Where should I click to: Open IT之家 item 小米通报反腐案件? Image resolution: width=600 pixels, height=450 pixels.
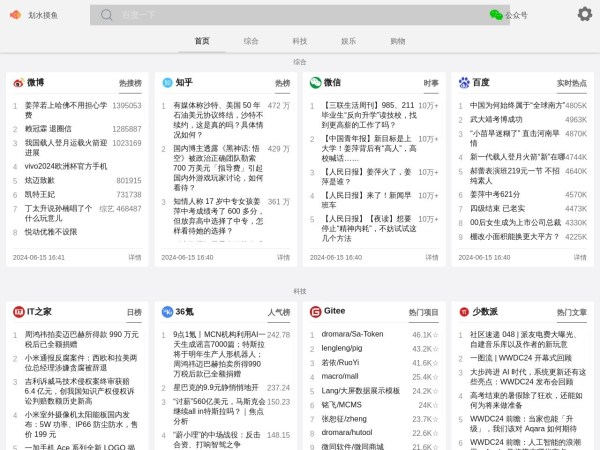click(81, 363)
